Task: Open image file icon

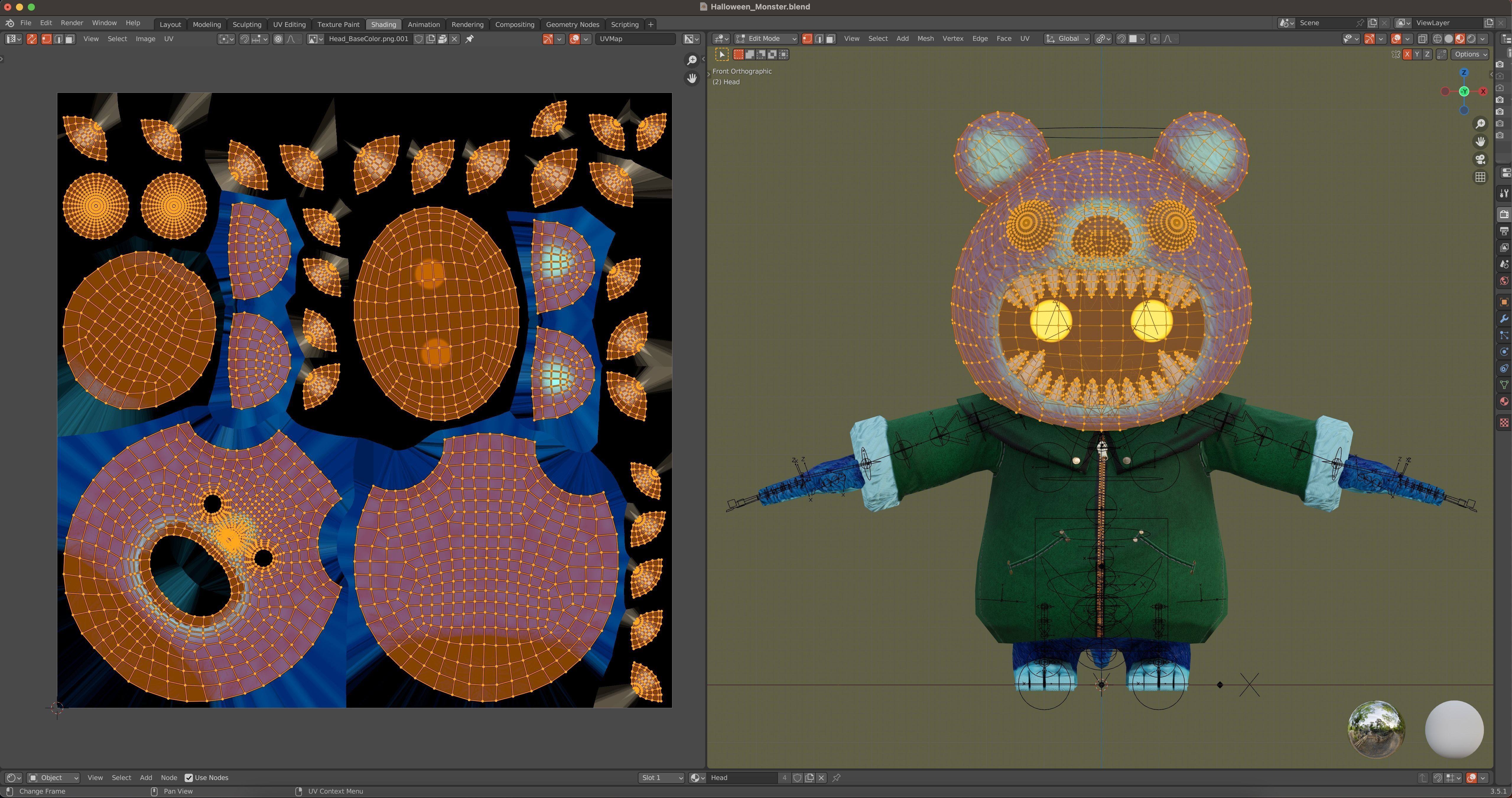Action: point(443,39)
